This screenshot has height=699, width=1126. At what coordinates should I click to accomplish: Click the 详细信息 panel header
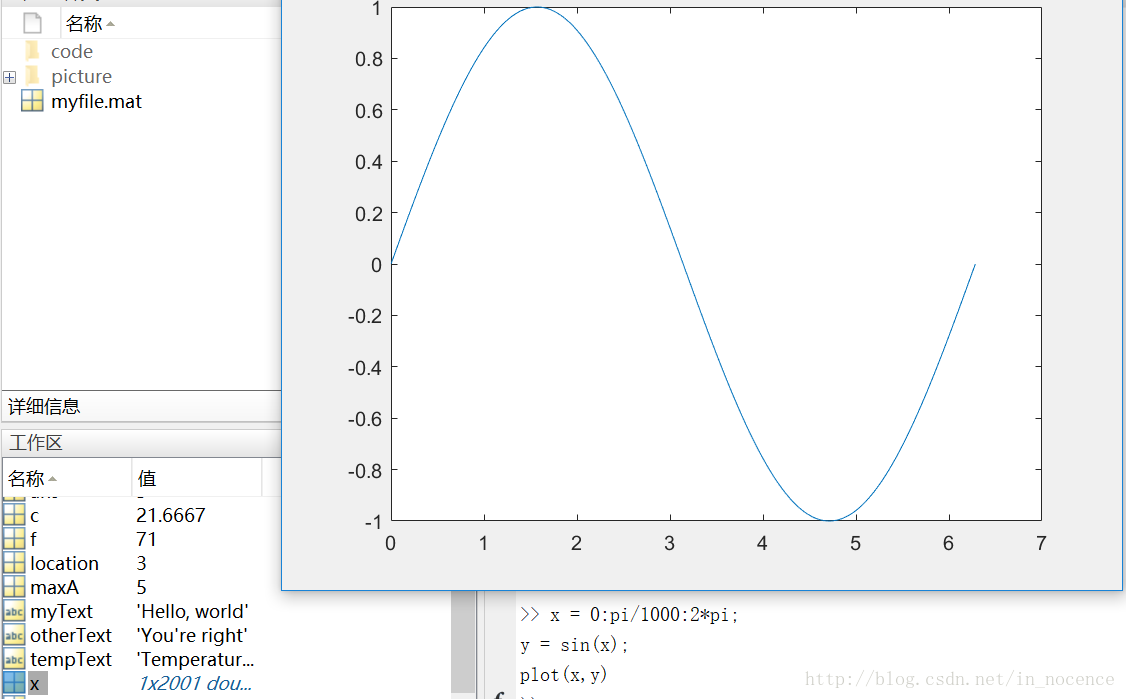click(x=44, y=406)
